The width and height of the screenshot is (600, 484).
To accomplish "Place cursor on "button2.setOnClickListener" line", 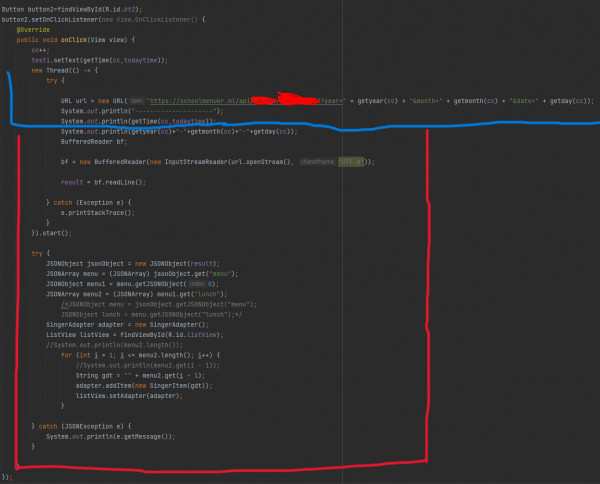I will [x=103, y=20].
